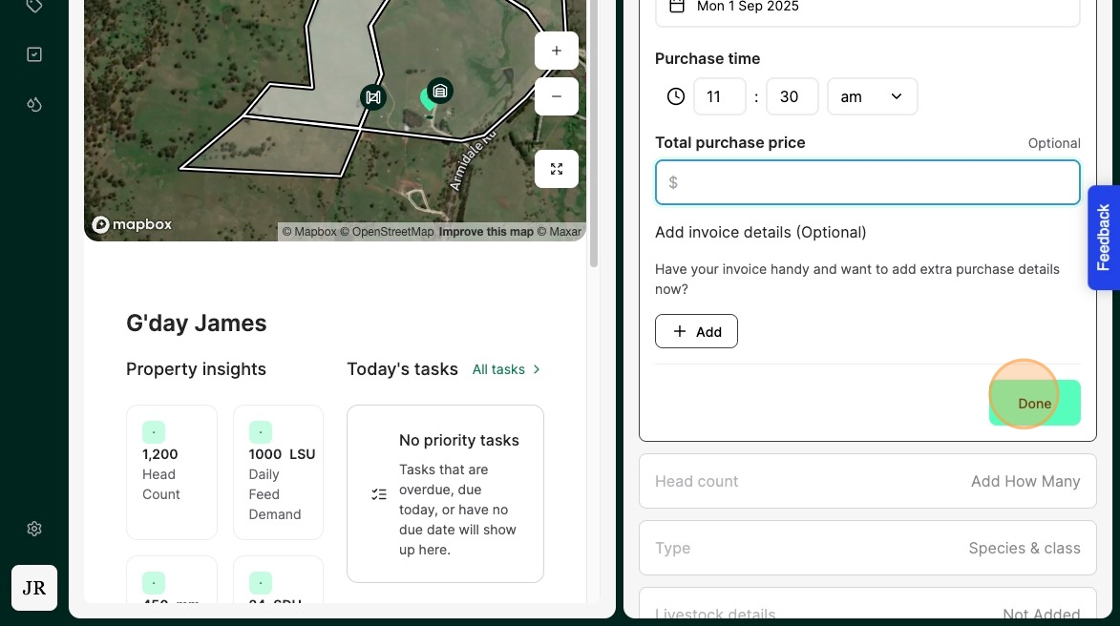Open the Feedback side tab
This screenshot has width=1120, height=626.
(x=1104, y=237)
